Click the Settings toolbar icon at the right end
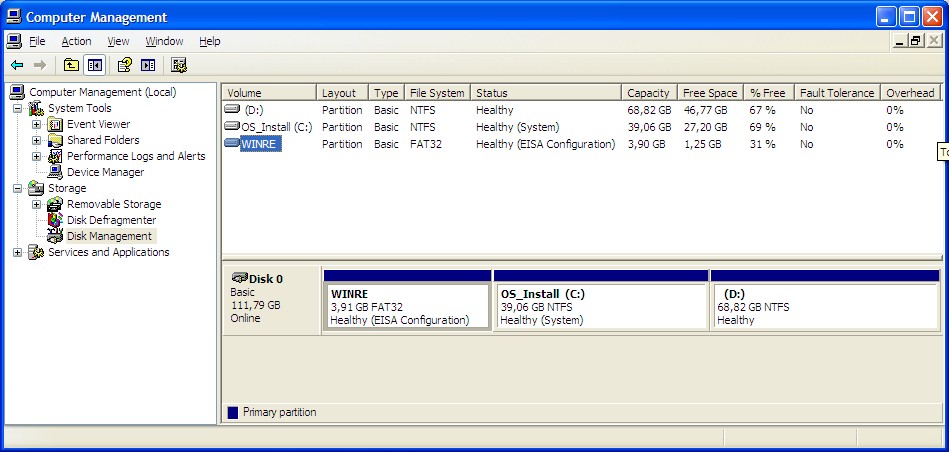Image resolution: width=949 pixels, height=452 pixels. [x=179, y=65]
